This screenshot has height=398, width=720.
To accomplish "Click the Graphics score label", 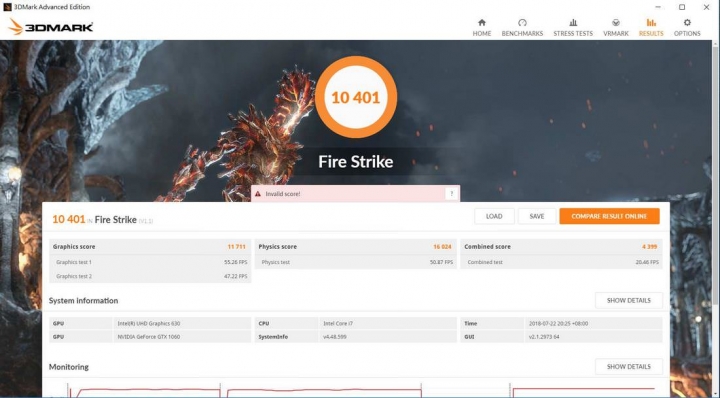I will [x=74, y=247].
